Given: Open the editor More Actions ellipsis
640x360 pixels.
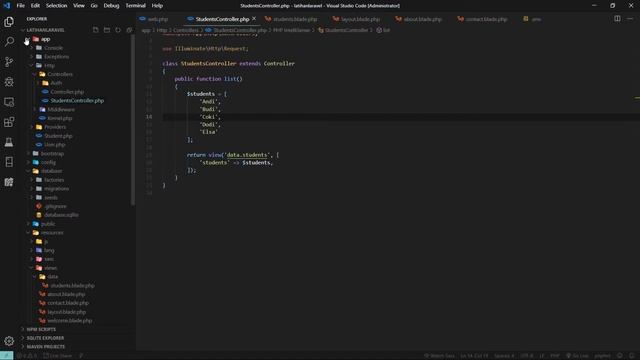Looking at the screenshot, I should coord(630,19).
